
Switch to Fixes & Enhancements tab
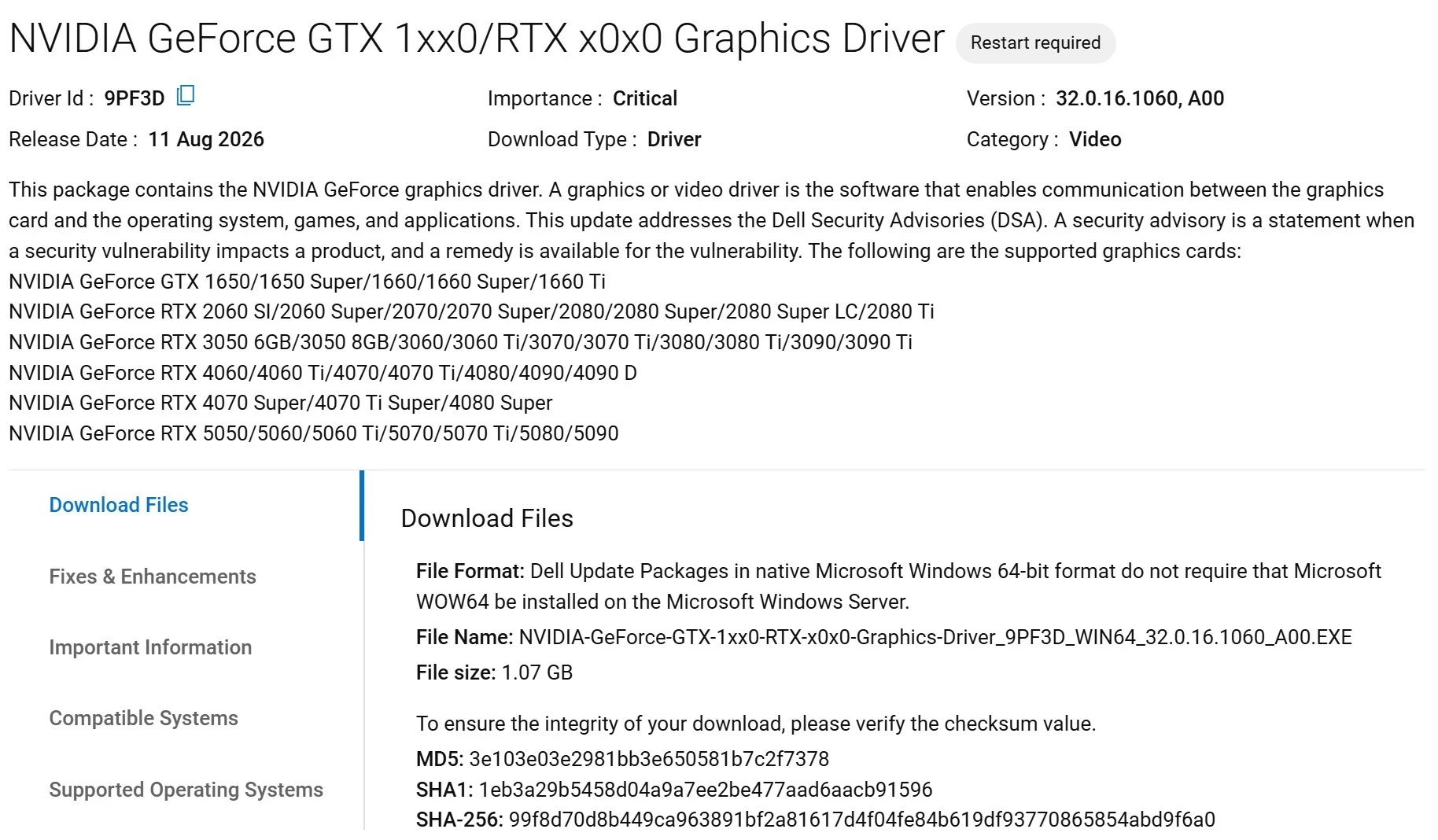(x=153, y=577)
